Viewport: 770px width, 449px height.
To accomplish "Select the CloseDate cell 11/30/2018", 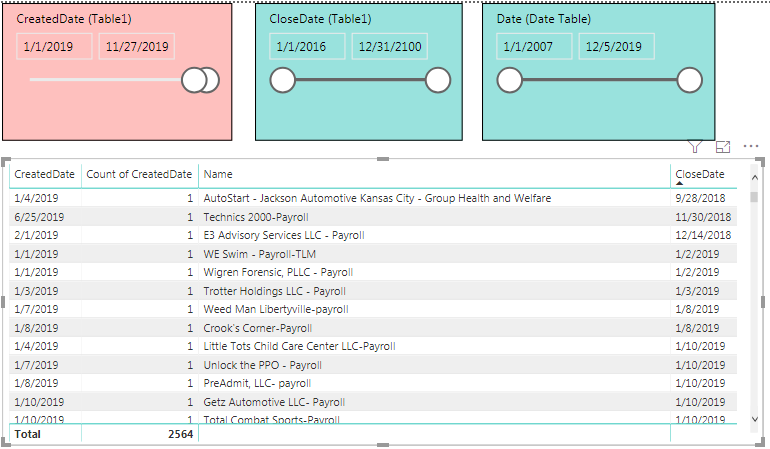I will 703,217.
